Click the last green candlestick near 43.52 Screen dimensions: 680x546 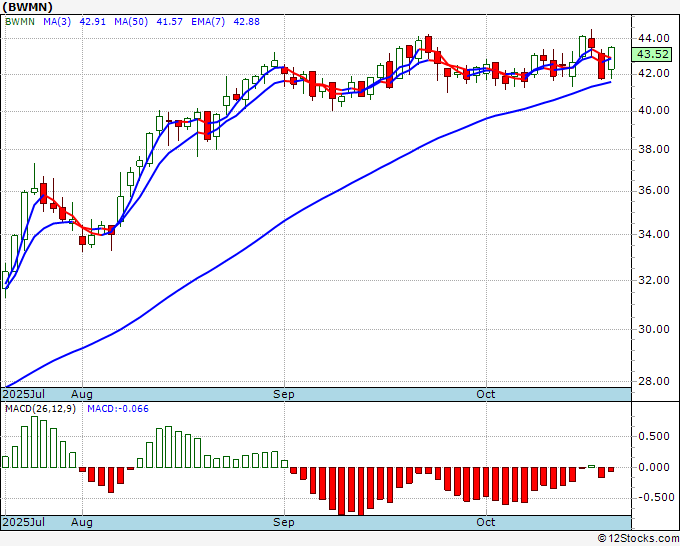(611, 58)
